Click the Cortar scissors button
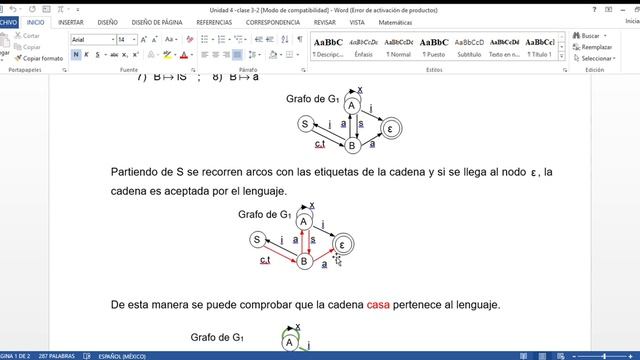This screenshot has width=640, height=360. pos(27,36)
